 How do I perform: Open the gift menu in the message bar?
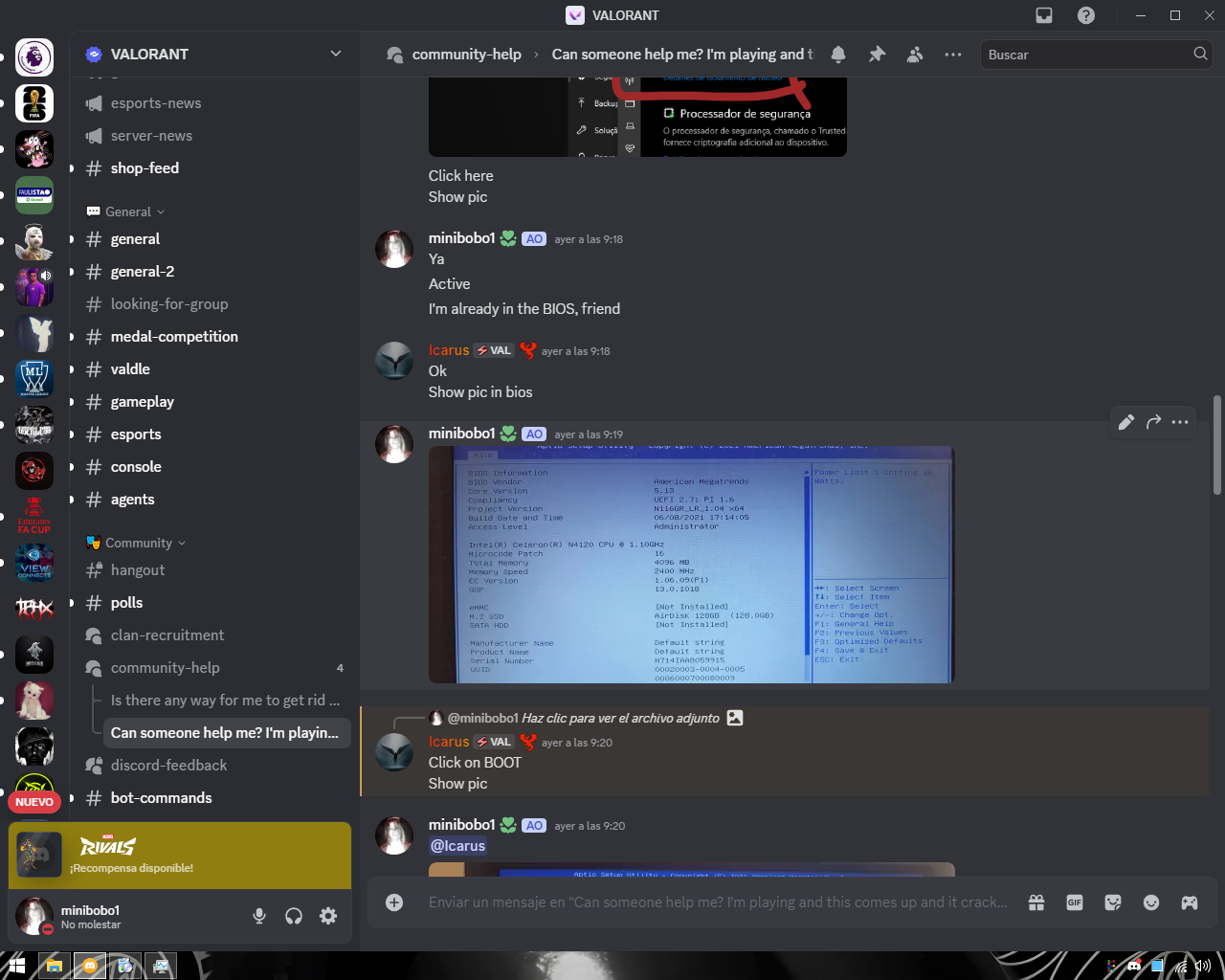coord(1036,902)
